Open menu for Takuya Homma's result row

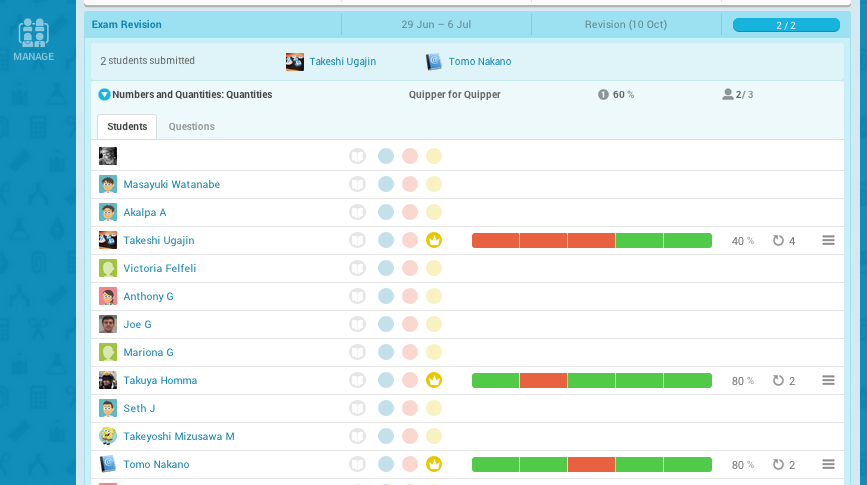828,380
